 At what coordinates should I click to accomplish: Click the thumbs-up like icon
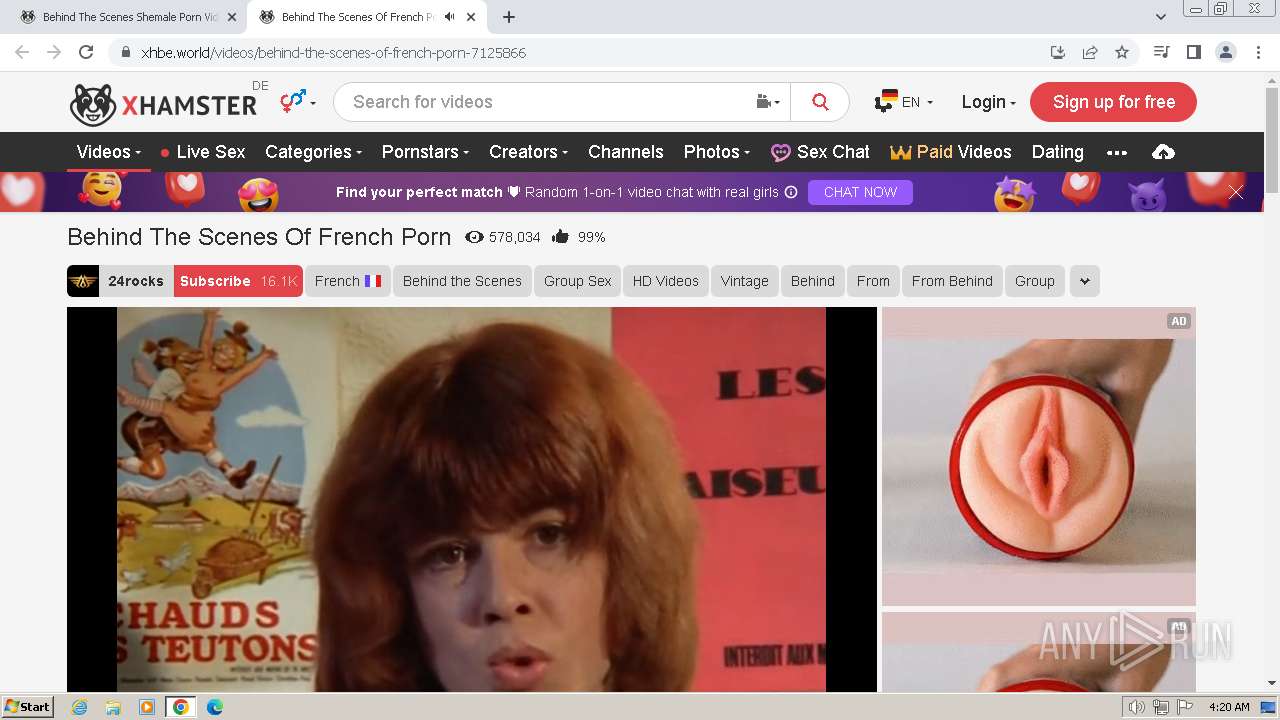560,237
